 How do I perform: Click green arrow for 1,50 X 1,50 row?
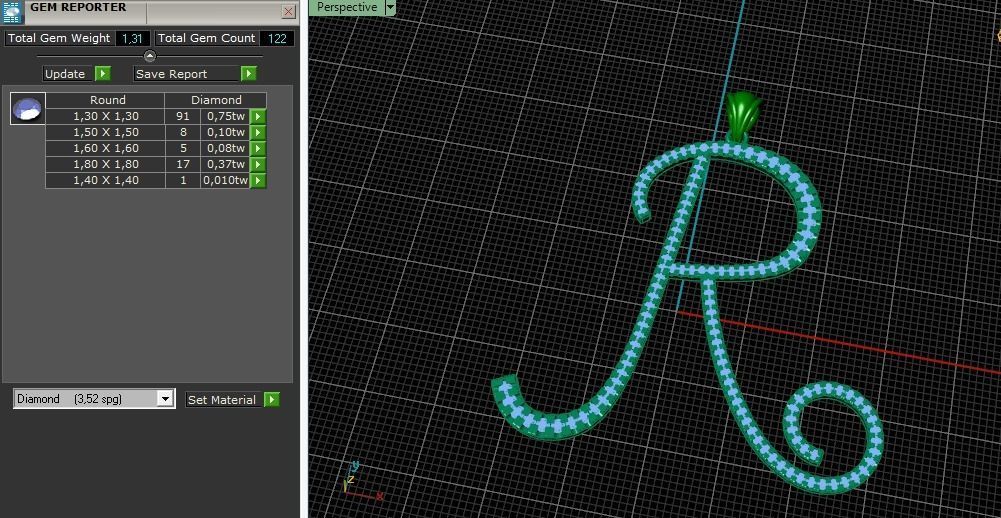[x=258, y=132]
